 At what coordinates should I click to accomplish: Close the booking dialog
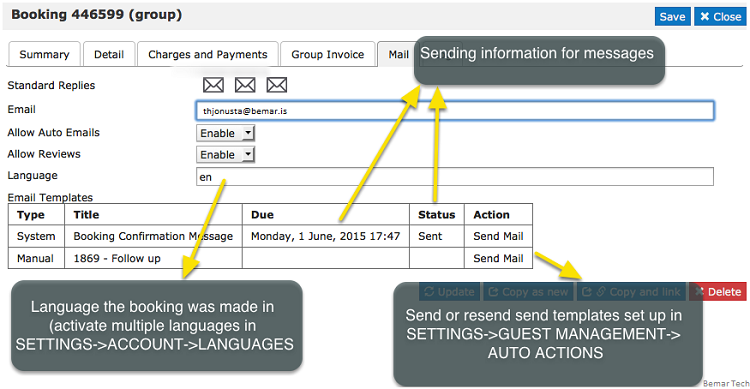click(x=720, y=17)
